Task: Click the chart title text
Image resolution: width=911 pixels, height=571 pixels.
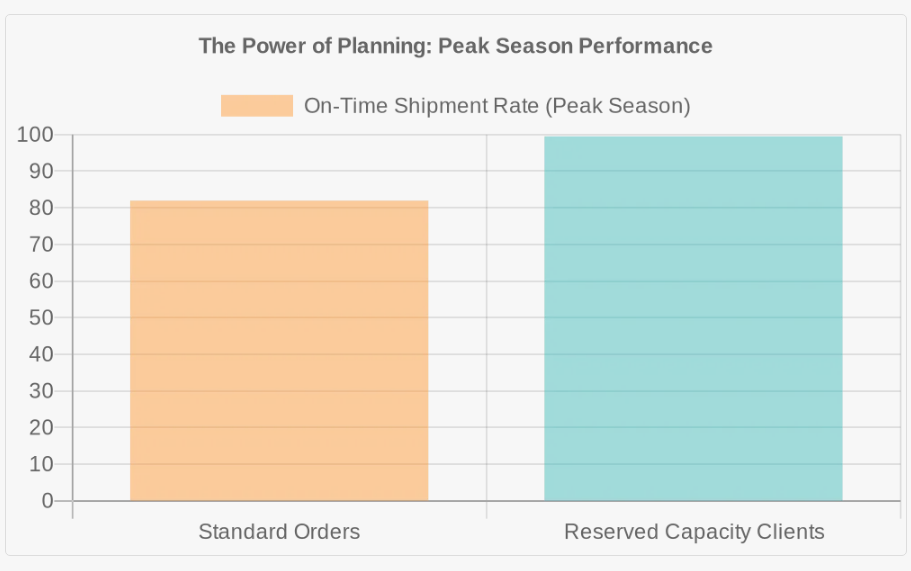Action: (455, 46)
